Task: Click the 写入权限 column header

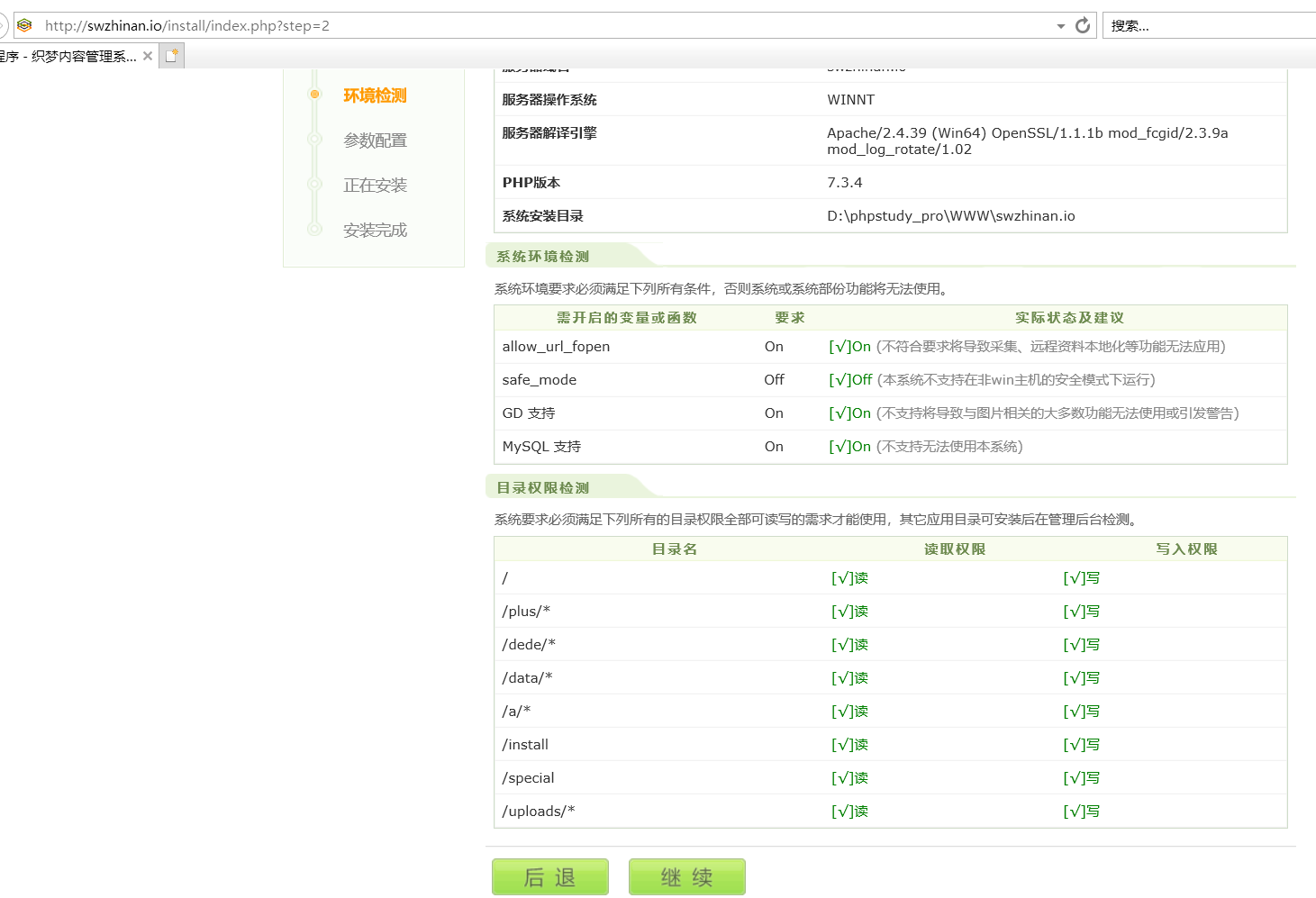Action: tap(1186, 549)
